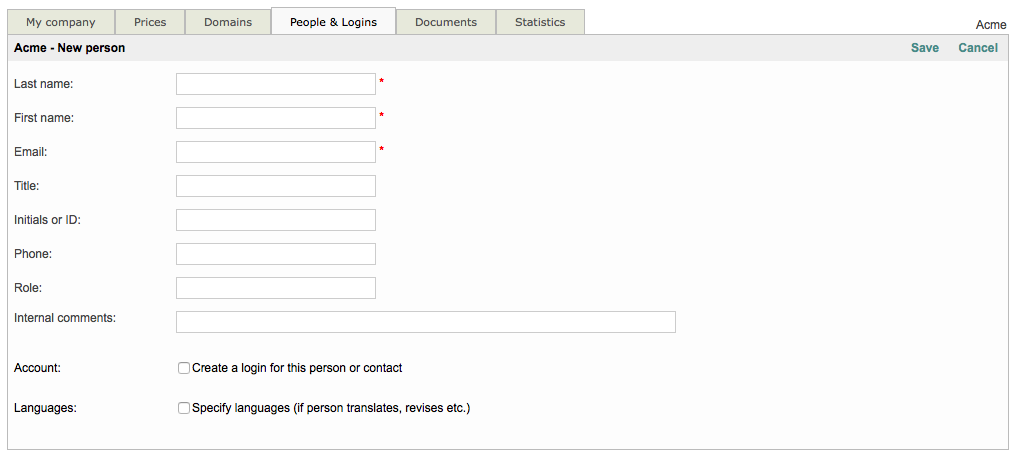Viewport: 1017px width, 457px height.
Task: Click the Phone number field
Action: tap(276, 254)
